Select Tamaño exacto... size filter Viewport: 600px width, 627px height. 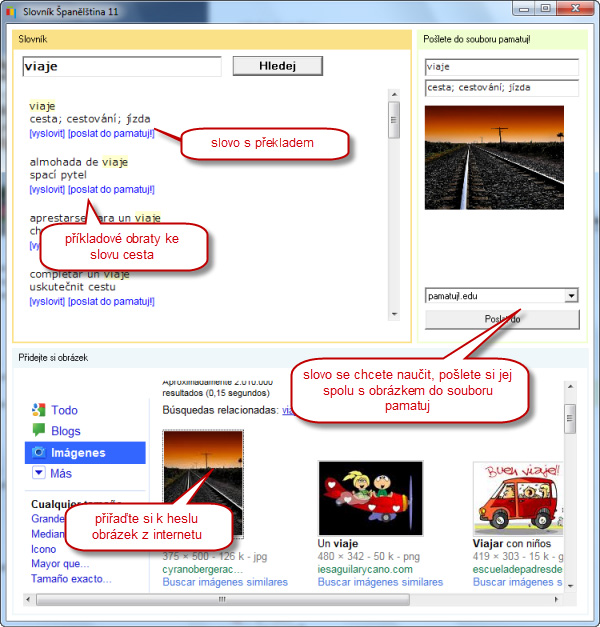coord(72,579)
